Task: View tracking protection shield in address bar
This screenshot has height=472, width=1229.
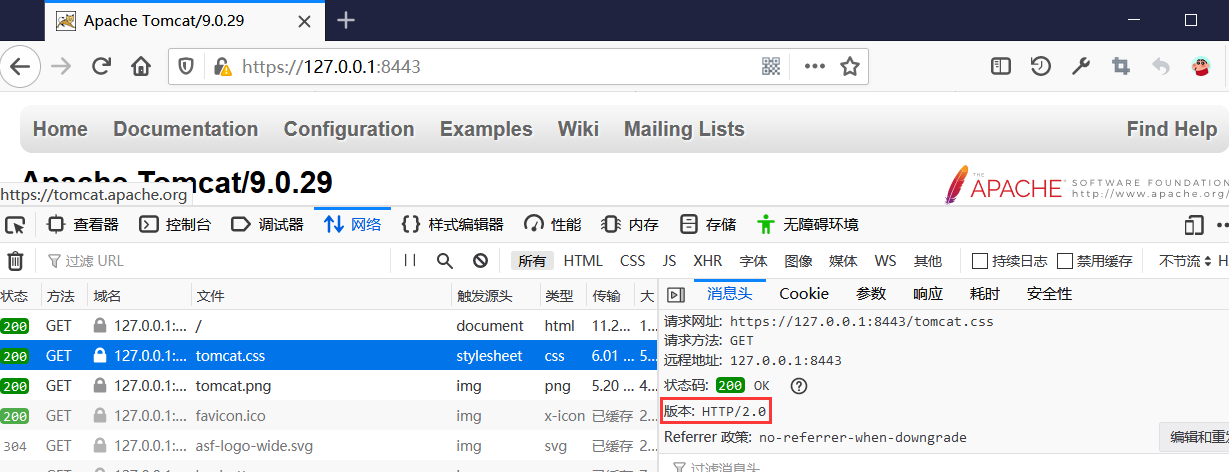Action: pos(186,67)
